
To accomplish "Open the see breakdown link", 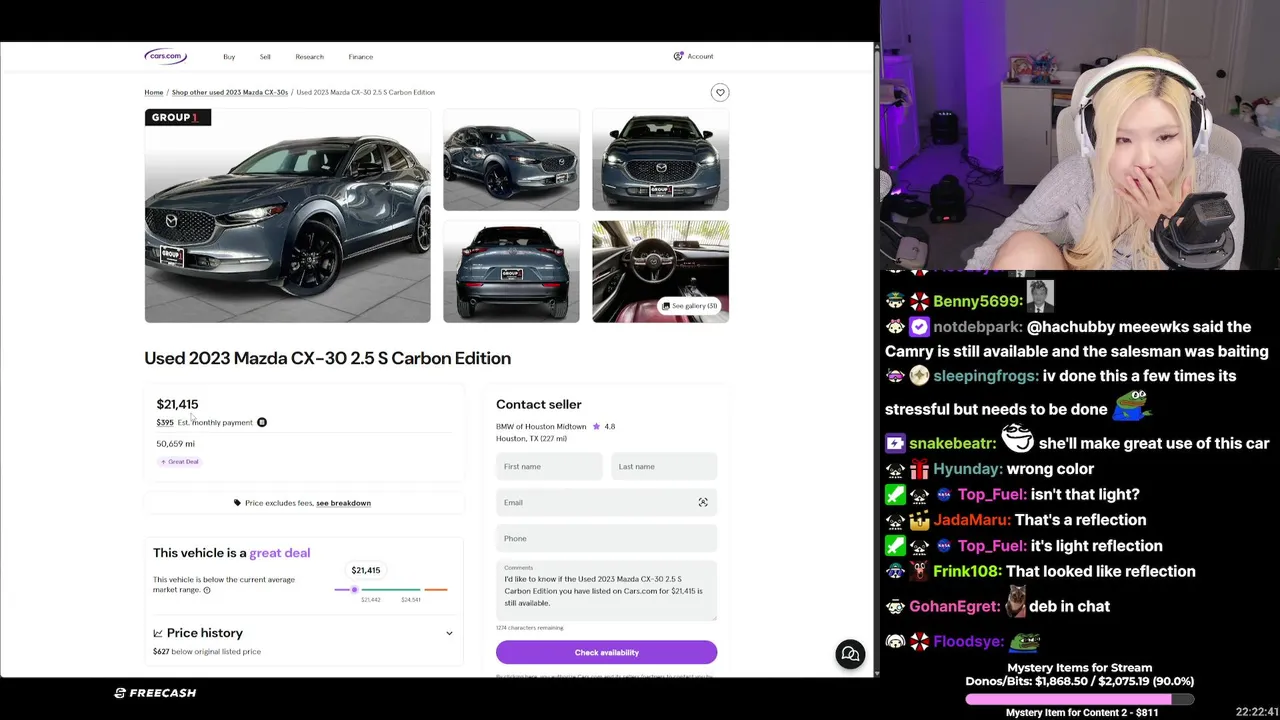I will click(x=343, y=503).
